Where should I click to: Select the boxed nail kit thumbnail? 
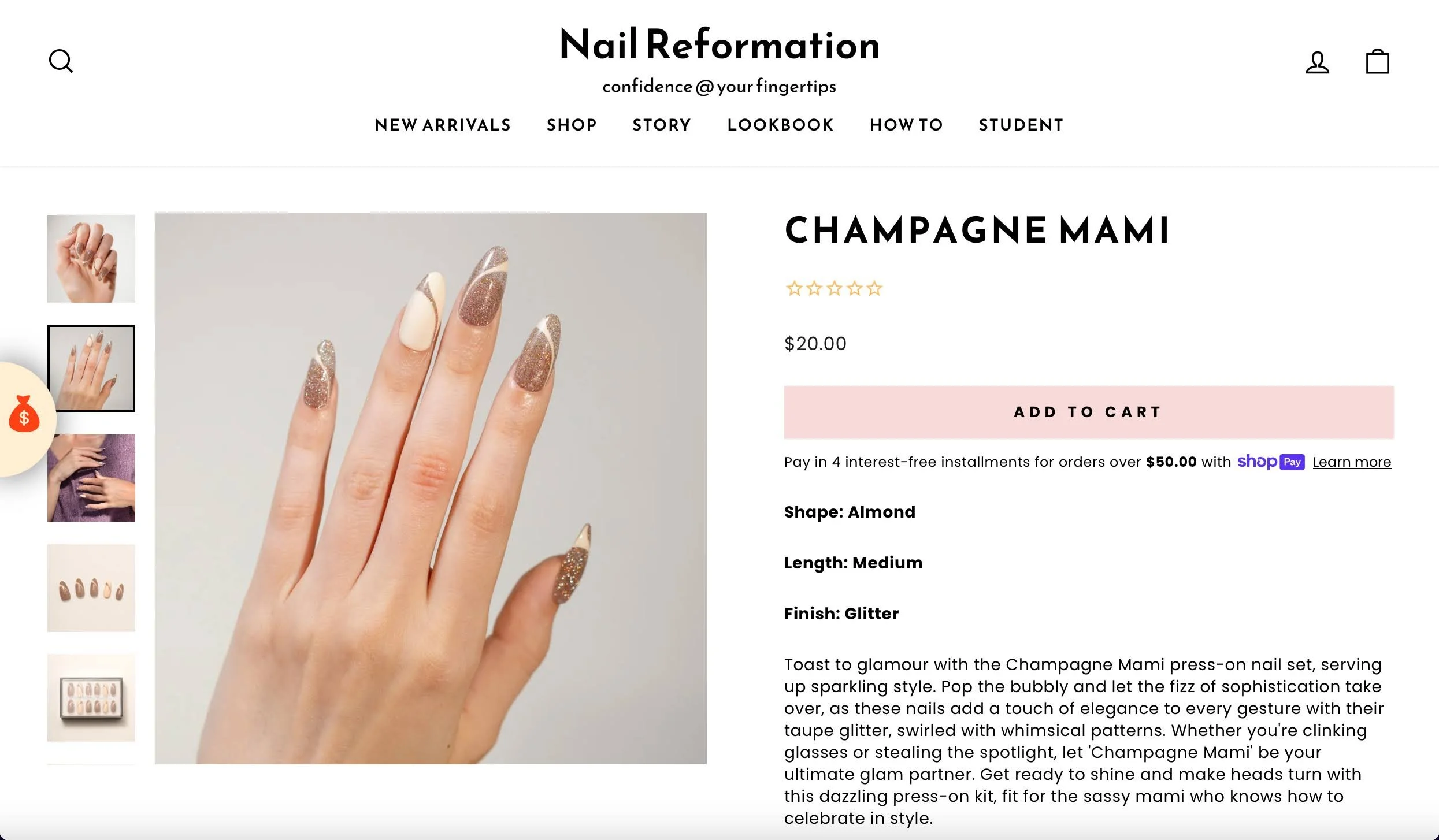91,698
